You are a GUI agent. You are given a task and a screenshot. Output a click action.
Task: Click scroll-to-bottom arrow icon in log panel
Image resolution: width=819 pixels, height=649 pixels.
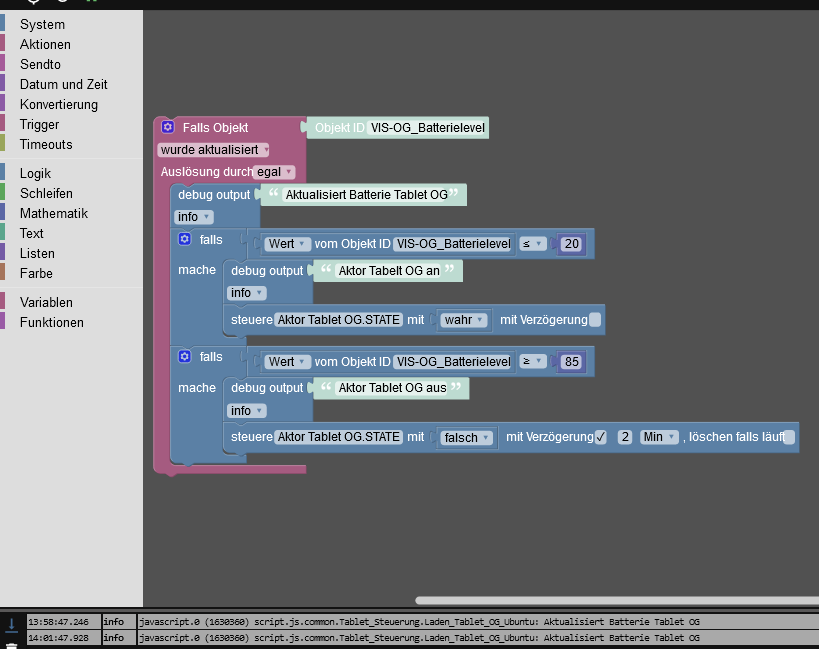pyautogui.click(x=11, y=623)
